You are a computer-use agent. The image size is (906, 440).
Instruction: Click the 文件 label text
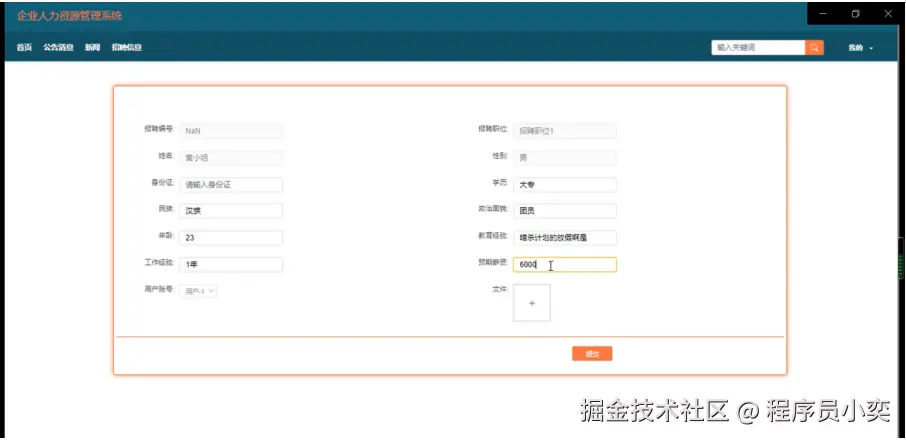pyautogui.click(x=500, y=289)
